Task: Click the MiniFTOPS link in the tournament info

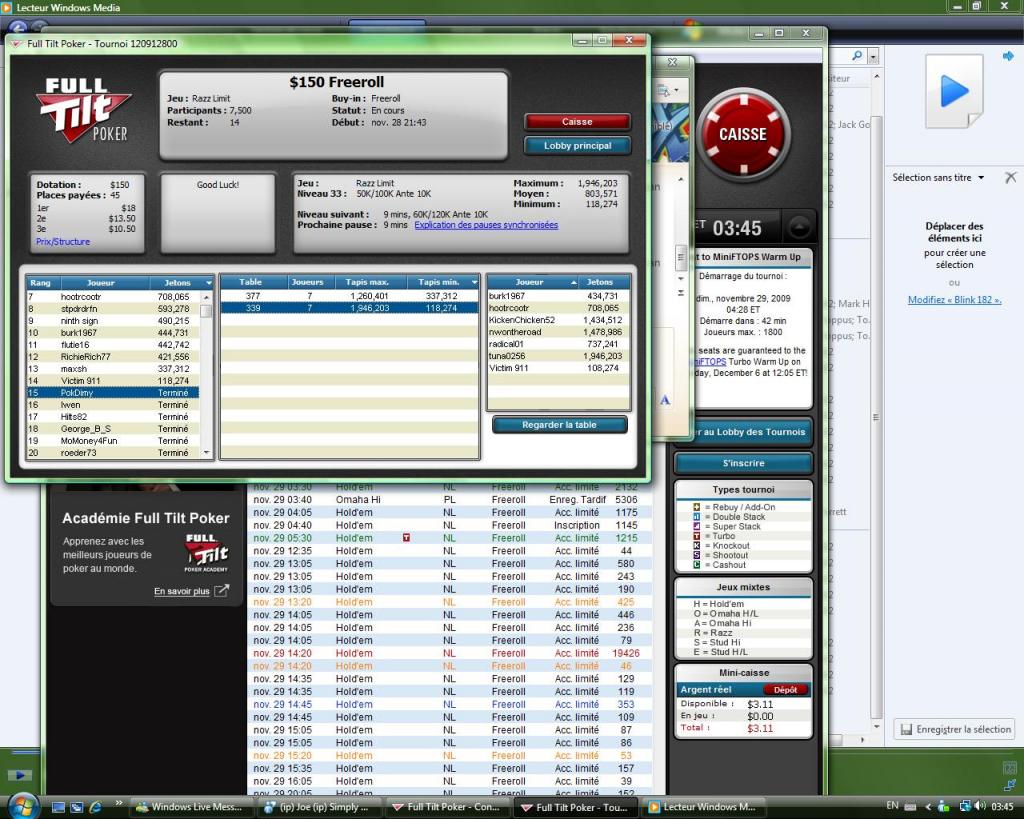Action: point(710,362)
